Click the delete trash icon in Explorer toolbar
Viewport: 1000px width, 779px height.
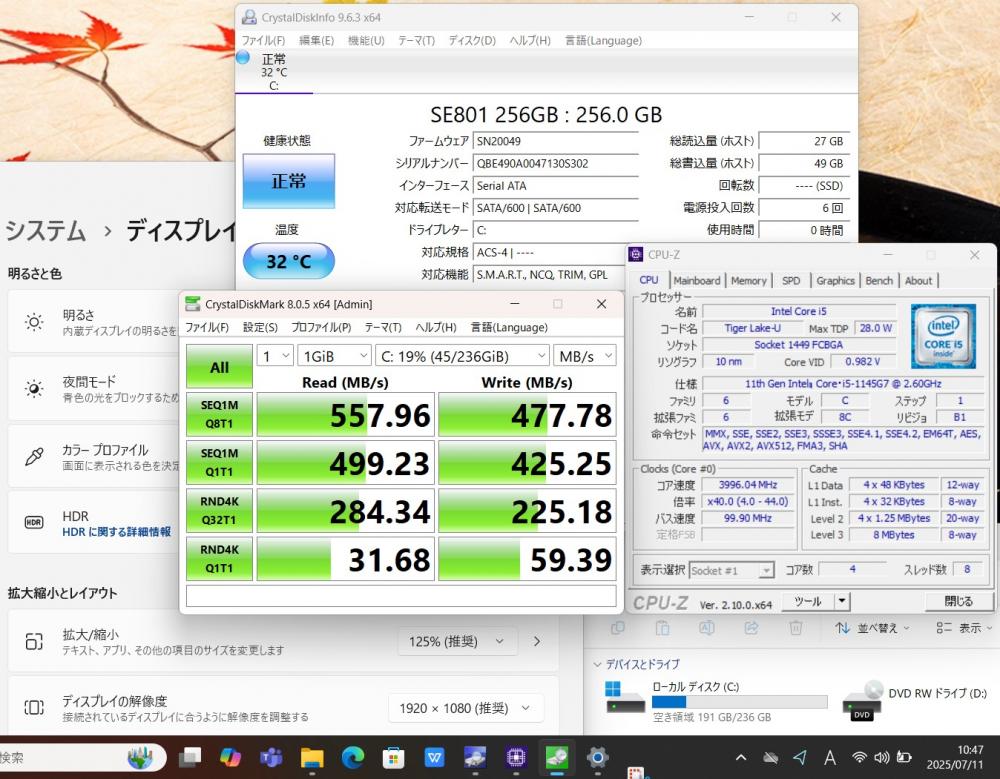tap(795, 628)
